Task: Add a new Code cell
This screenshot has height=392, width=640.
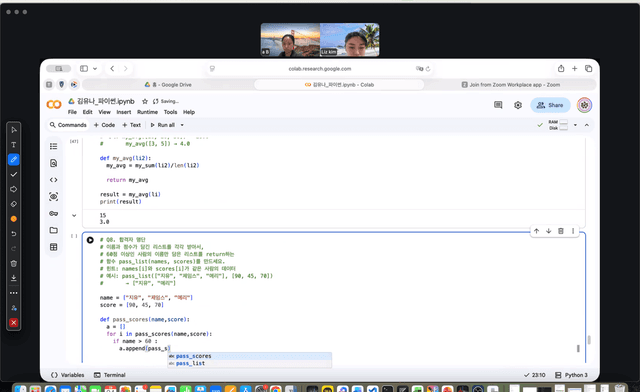Action: (104, 125)
